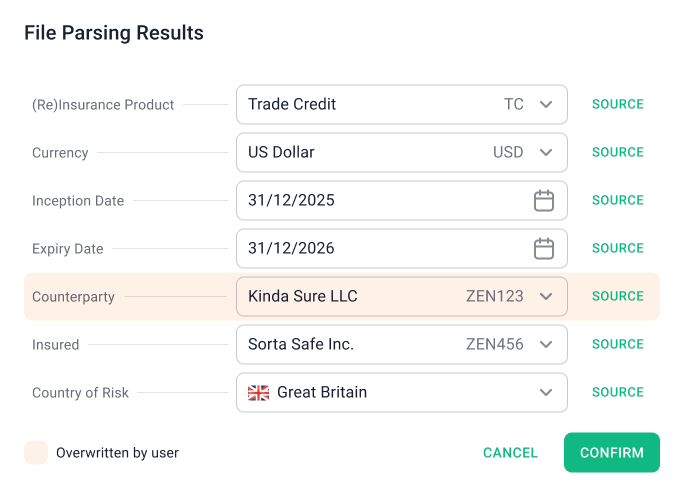Viewport: 684px width, 497px height.
Task: Open Source link for Inception Date
Action: tap(617, 200)
